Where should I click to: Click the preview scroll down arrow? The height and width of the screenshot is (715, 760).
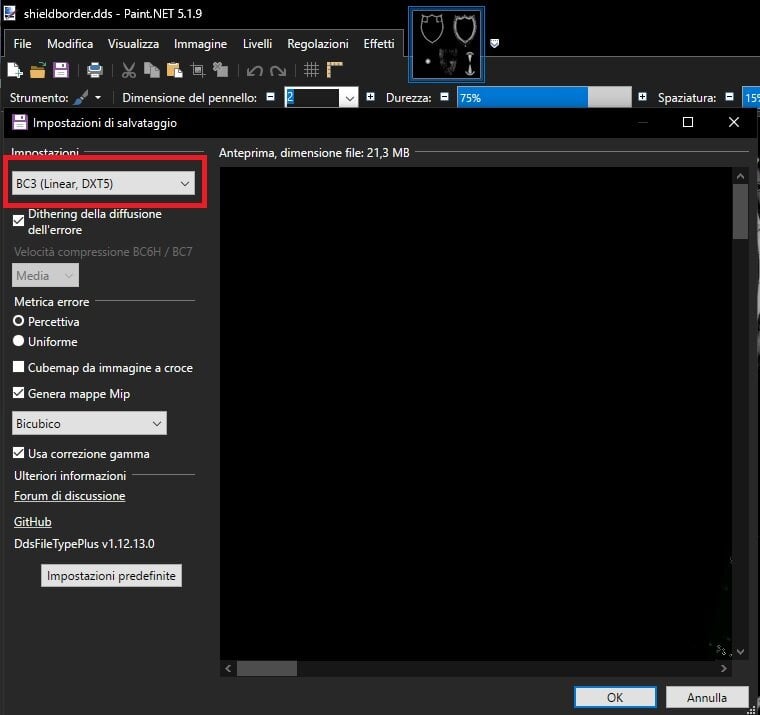740,651
